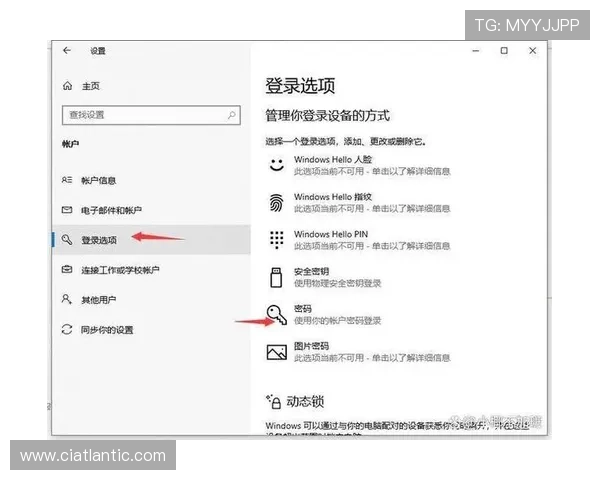
Task: Close the 设置 window
Action: tap(533, 51)
